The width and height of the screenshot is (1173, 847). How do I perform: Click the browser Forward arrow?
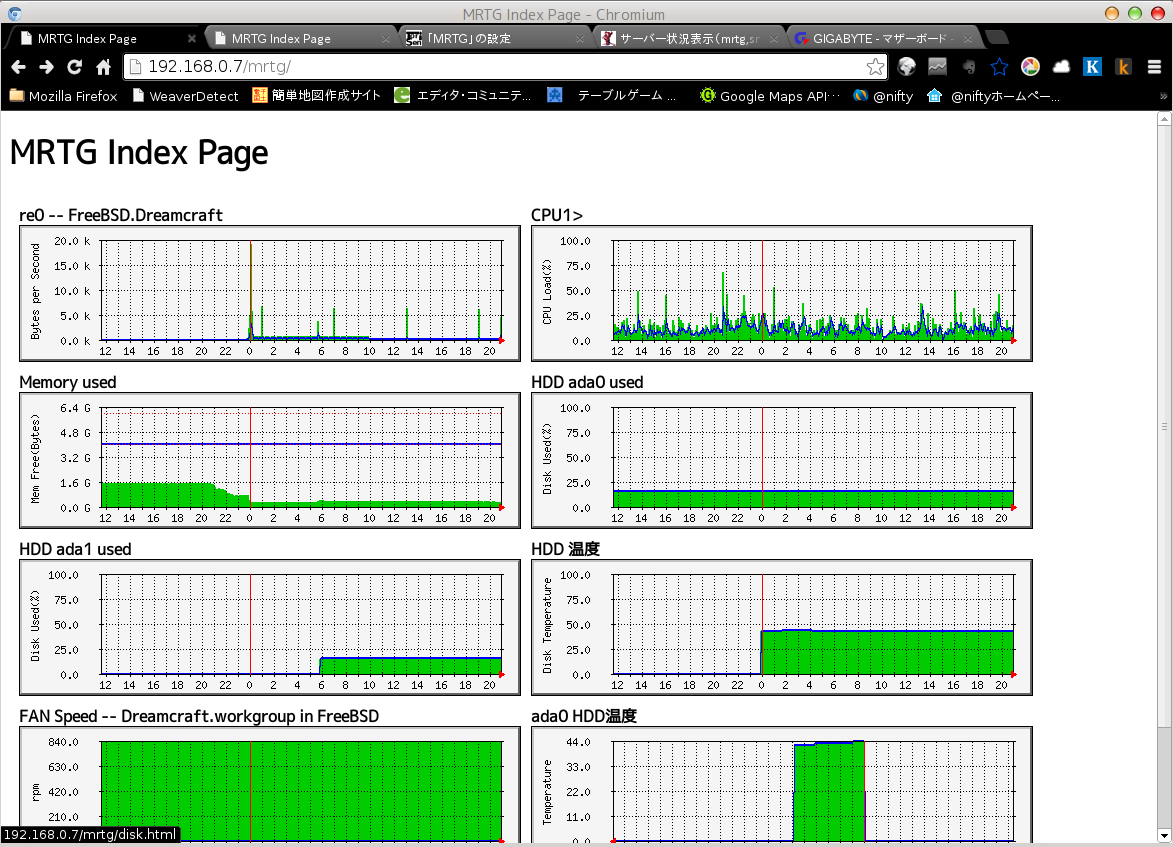[46, 67]
